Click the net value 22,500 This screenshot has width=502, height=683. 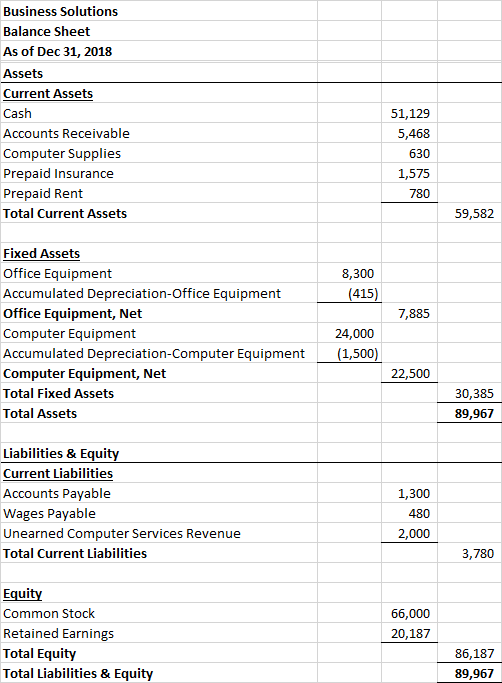tap(410, 374)
